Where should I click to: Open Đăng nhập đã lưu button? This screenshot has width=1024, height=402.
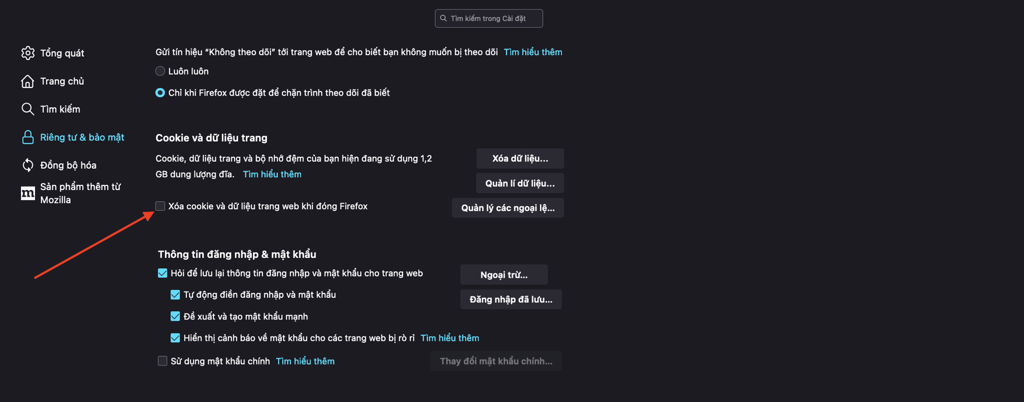coord(511,300)
